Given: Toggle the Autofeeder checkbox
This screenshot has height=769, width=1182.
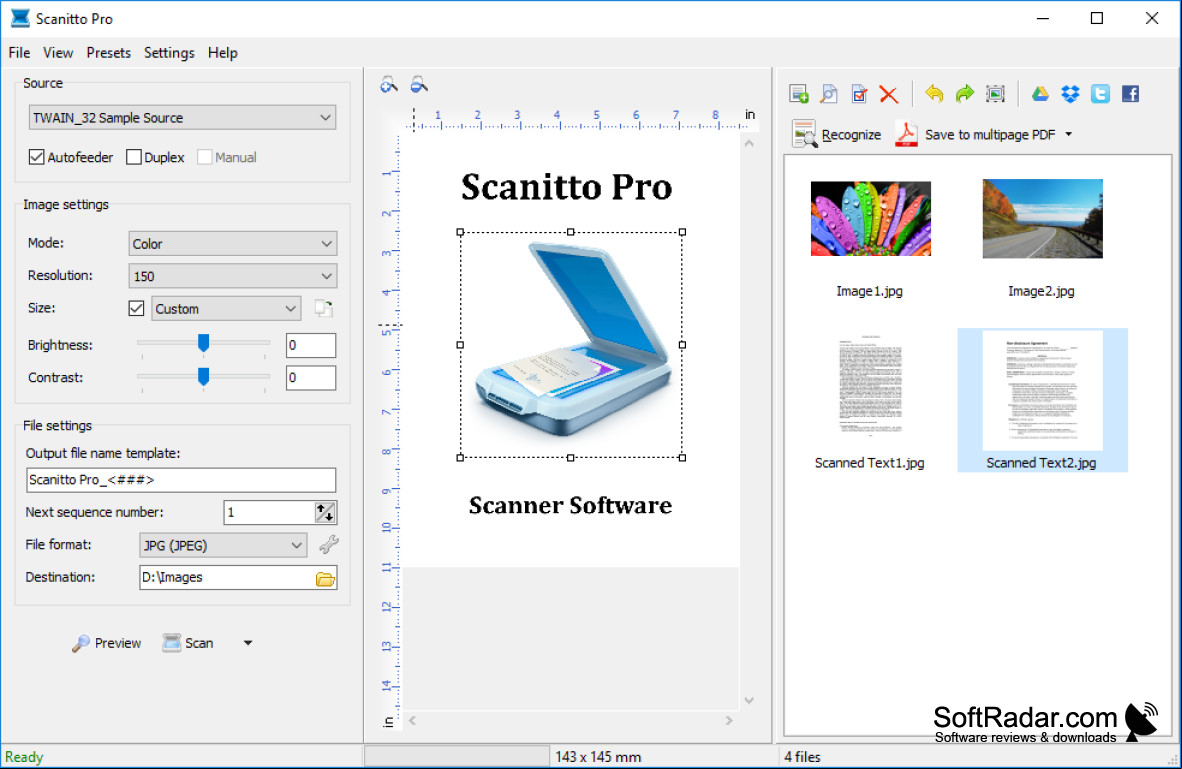Looking at the screenshot, I should coord(36,157).
